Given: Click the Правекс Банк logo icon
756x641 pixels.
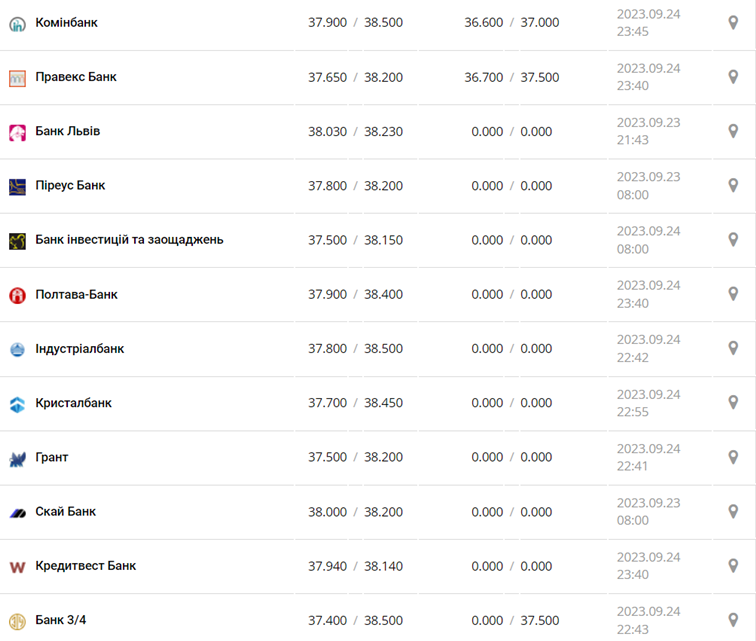Looking at the screenshot, I should pos(17,78).
